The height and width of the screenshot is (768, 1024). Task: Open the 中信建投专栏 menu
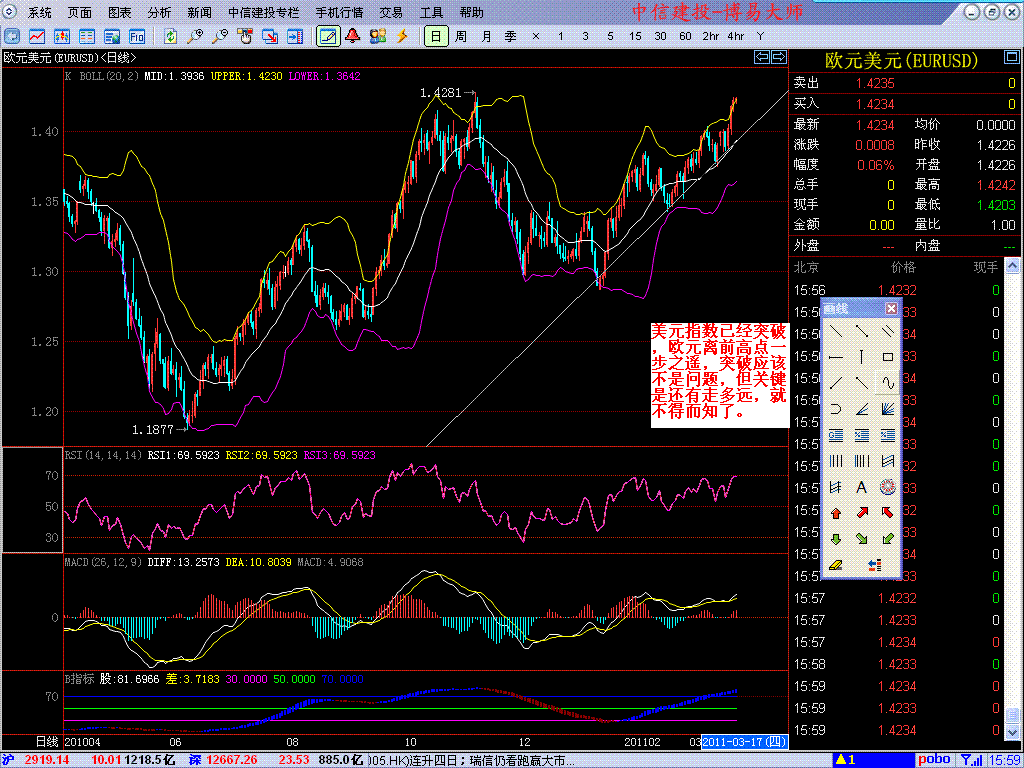pos(263,13)
